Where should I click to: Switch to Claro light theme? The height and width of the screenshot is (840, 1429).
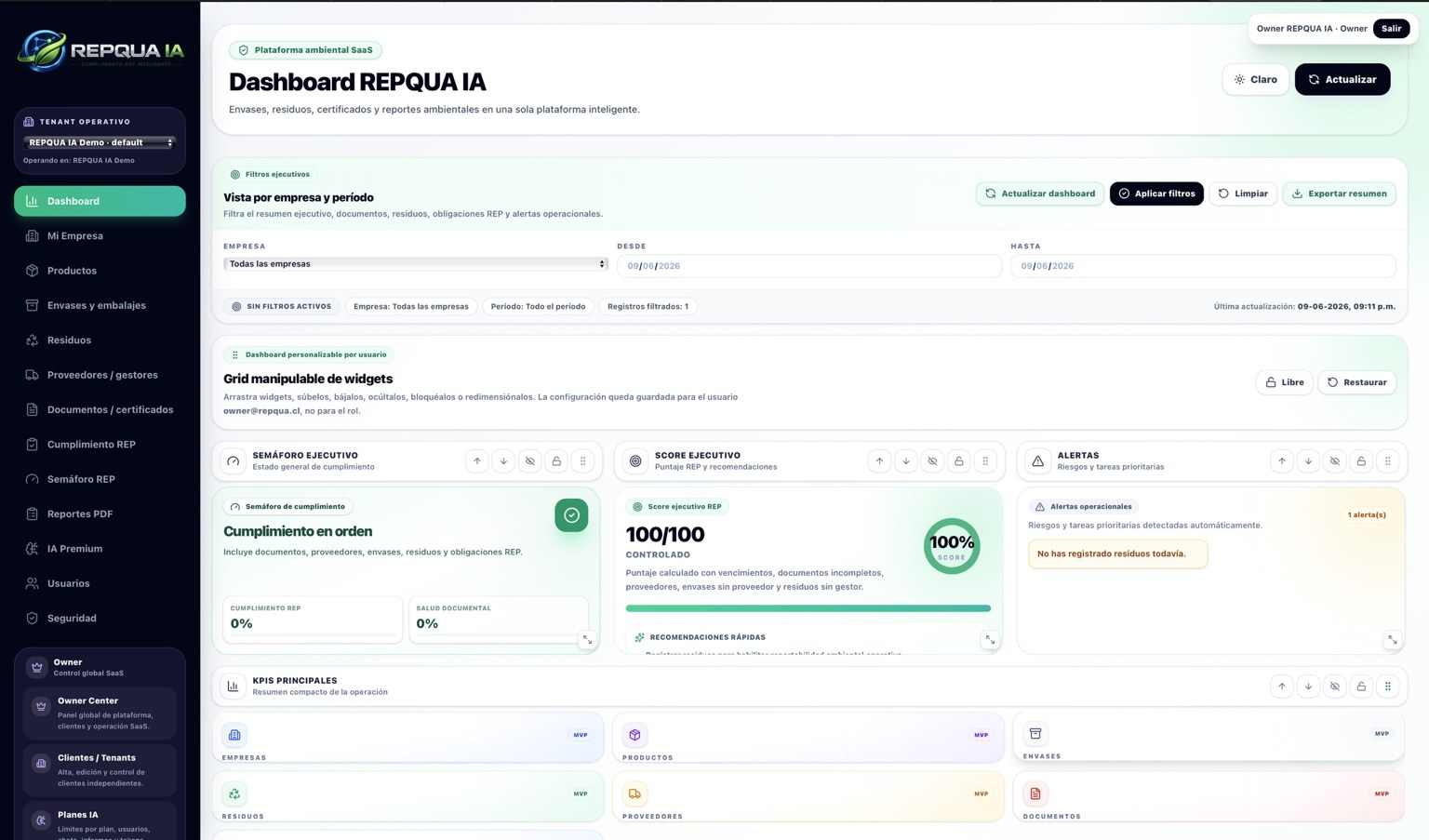coord(1255,79)
